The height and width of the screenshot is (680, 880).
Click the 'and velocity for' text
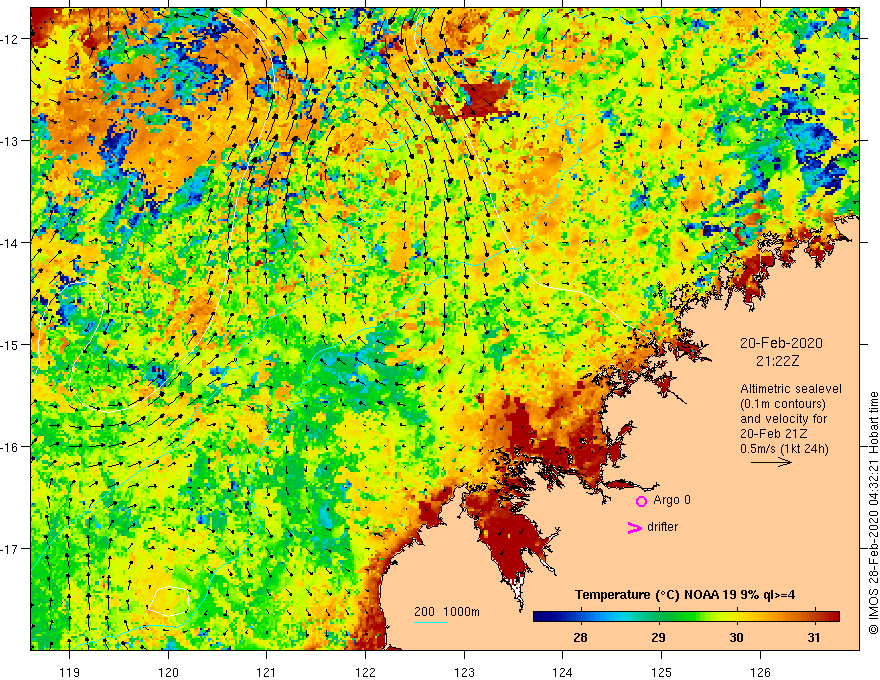point(783,419)
